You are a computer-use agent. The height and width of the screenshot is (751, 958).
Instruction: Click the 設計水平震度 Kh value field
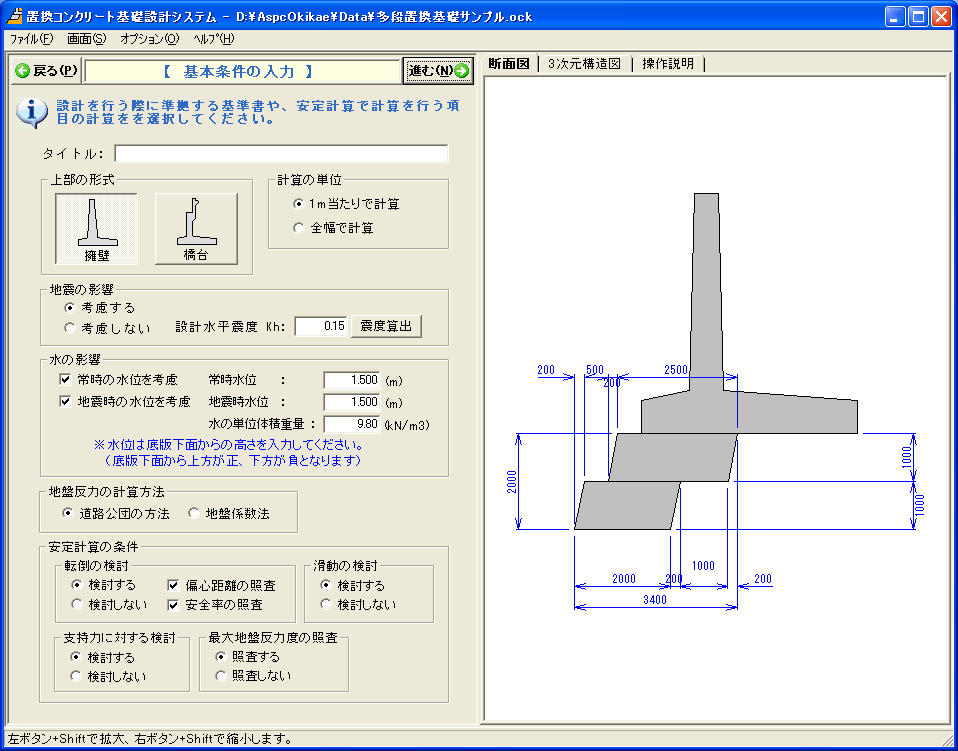pyautogui.click(x=321, y=326)
